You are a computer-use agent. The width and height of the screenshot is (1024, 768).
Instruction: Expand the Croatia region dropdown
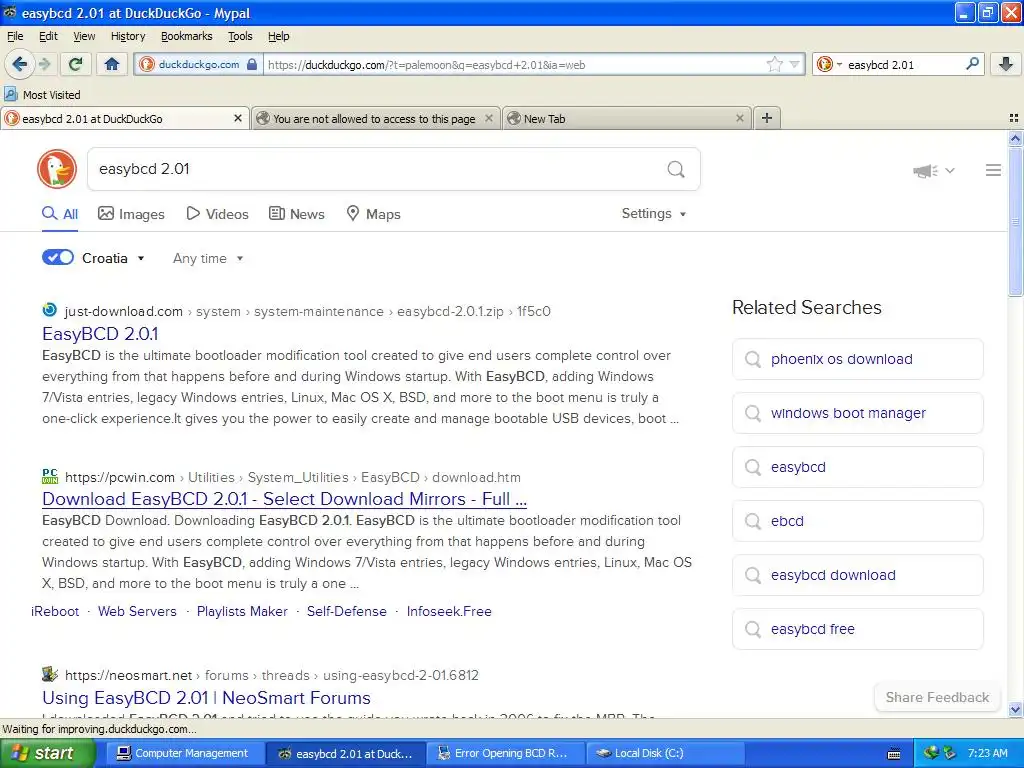(x=113, y=258)
